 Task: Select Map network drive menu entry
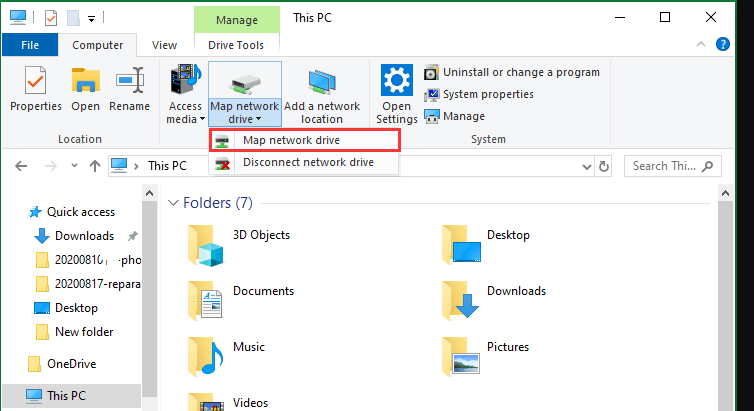(x=304, y=140)
